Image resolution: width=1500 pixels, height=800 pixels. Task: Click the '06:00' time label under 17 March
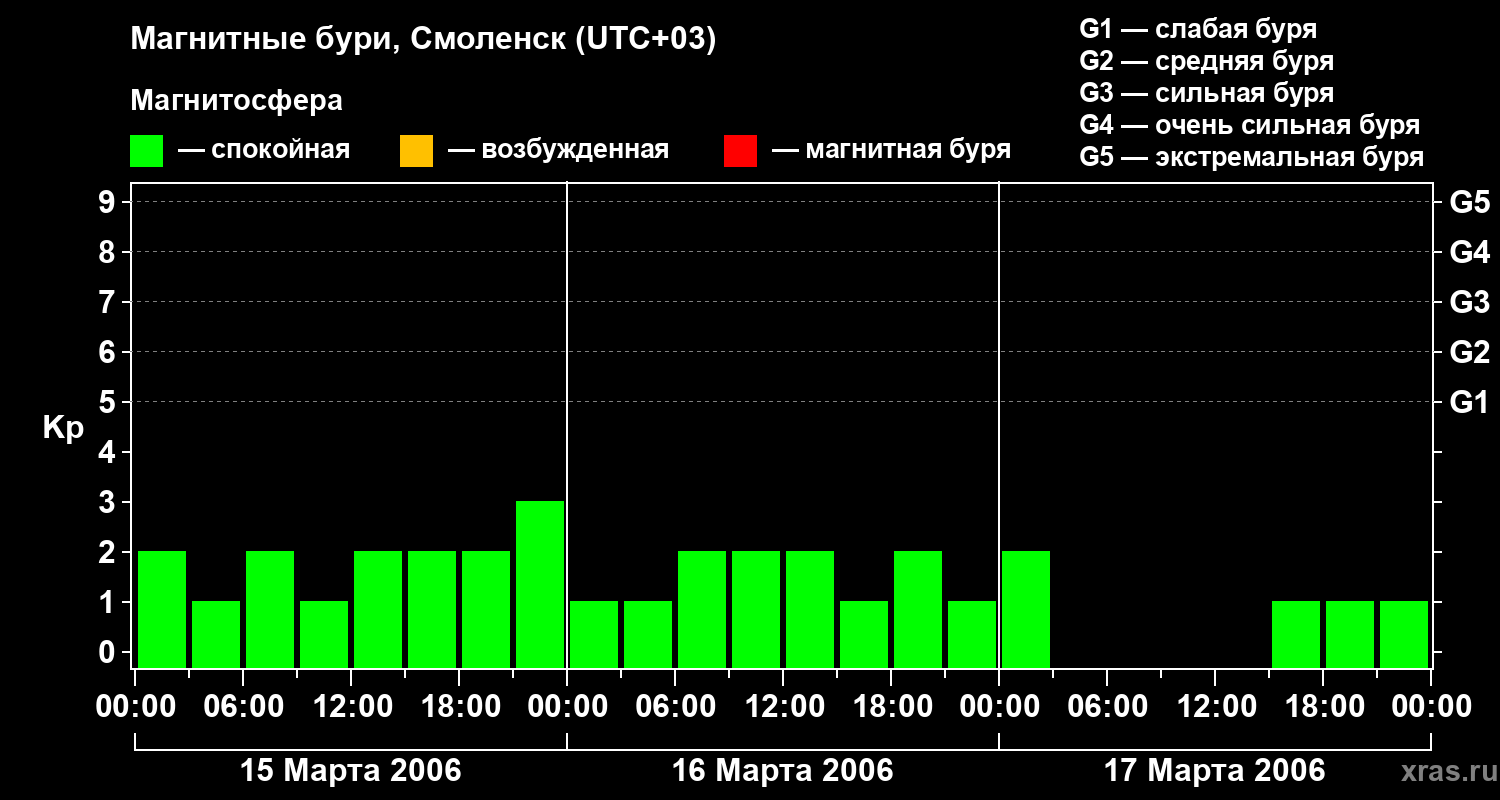click(x=1107, y=707)
